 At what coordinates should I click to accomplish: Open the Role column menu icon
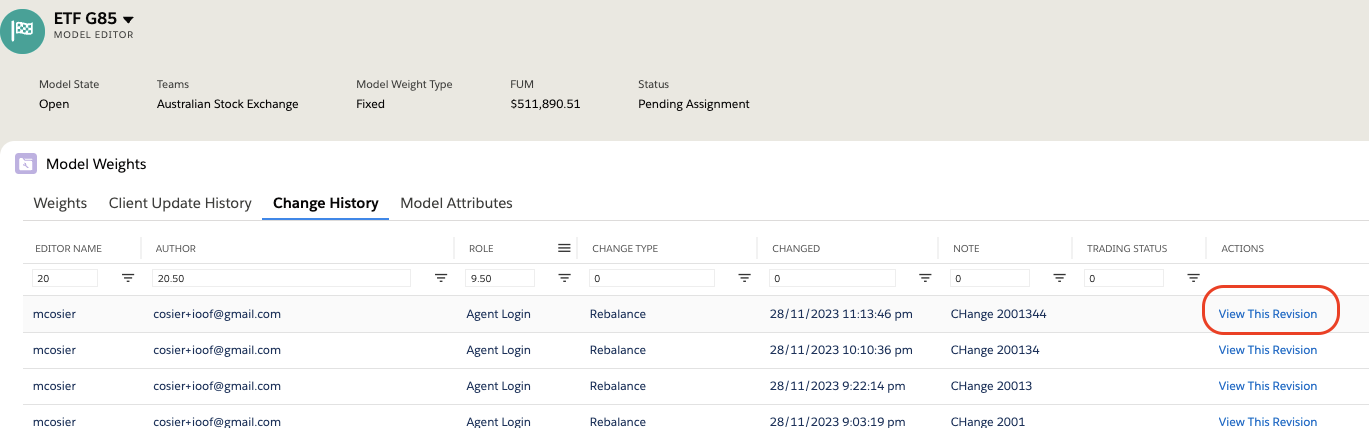[x=564, y=248]
